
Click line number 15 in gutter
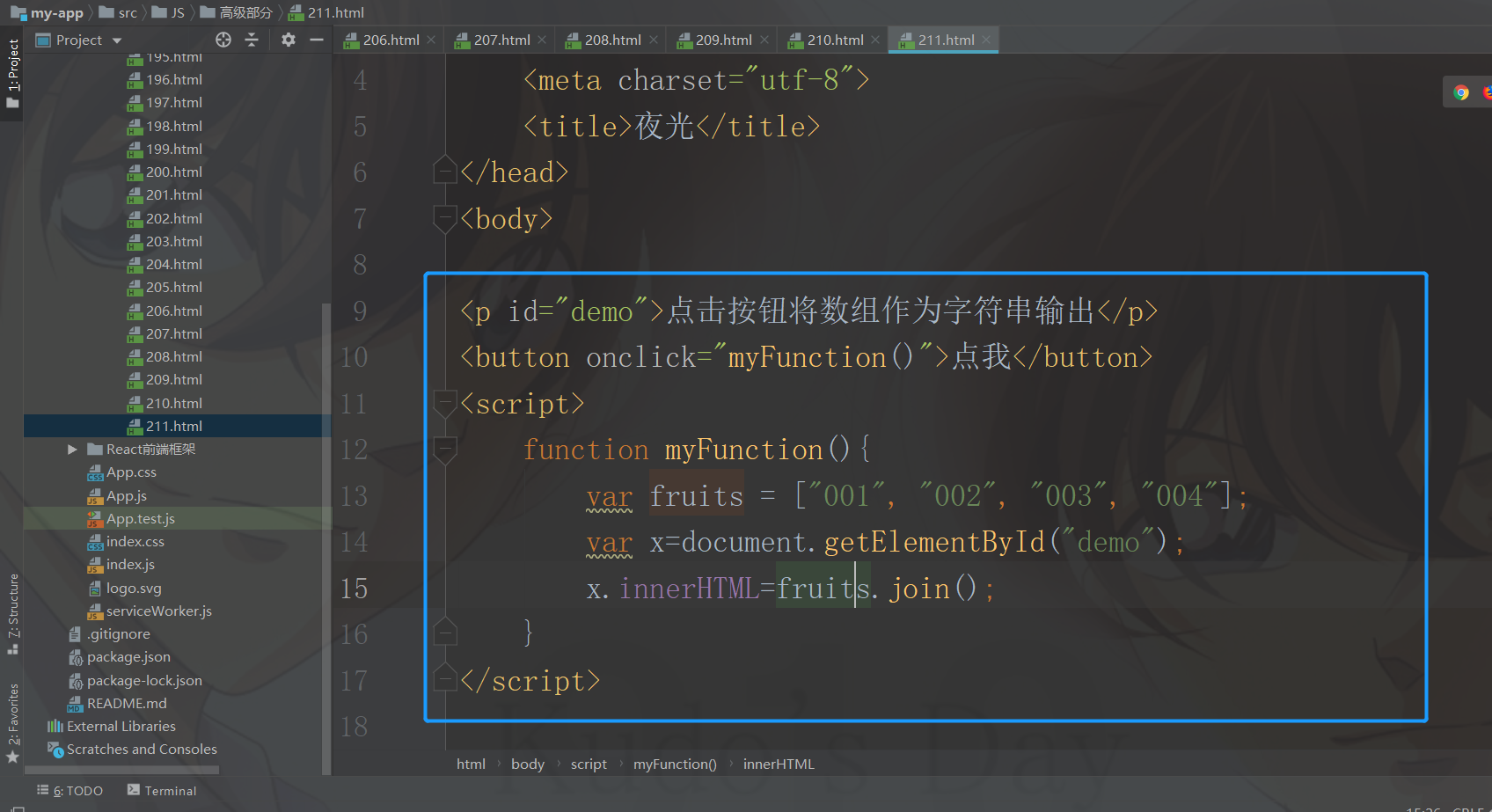pos(354,589)
